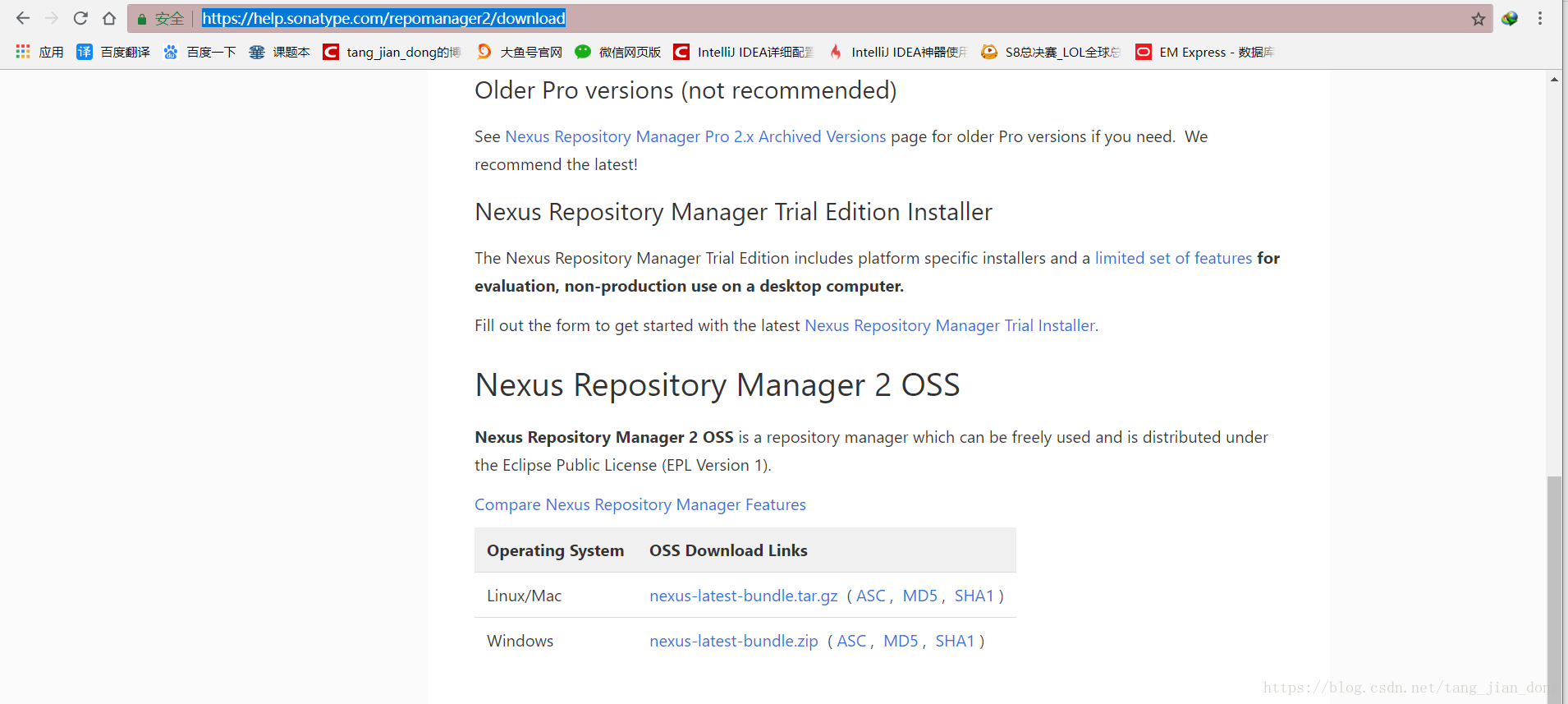Click the Older Pro versions heading

(x=685, y=90)
